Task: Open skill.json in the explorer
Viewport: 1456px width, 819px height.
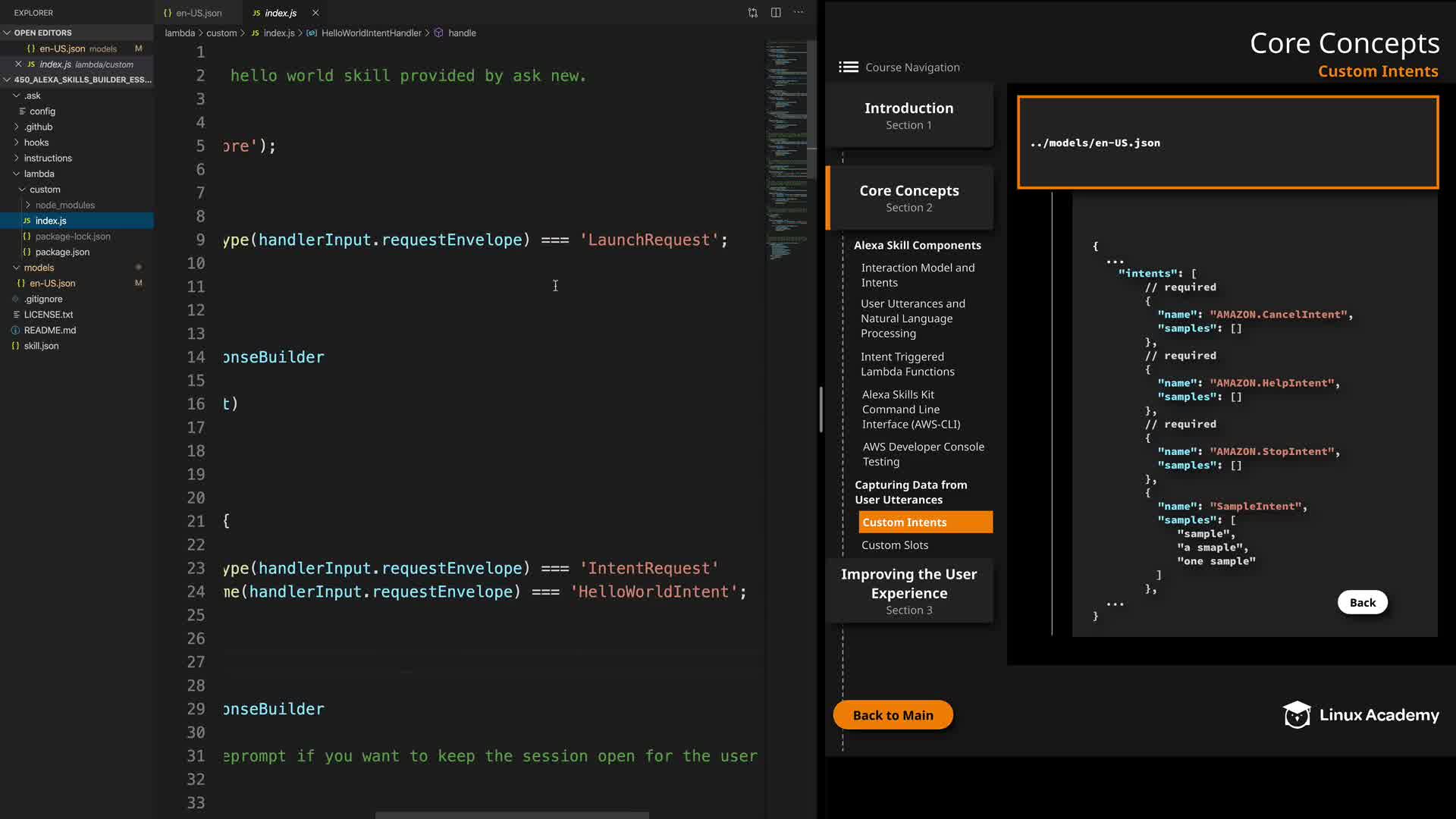Action: coord(41,346)
